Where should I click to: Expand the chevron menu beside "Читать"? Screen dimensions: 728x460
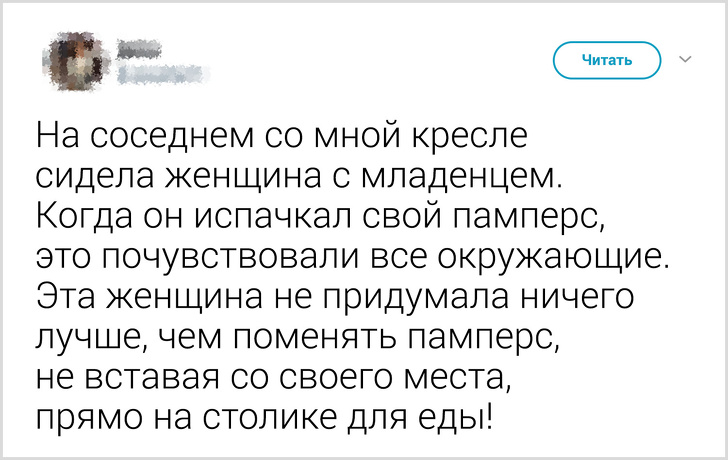pyautogui.click(x=686, y=60)
